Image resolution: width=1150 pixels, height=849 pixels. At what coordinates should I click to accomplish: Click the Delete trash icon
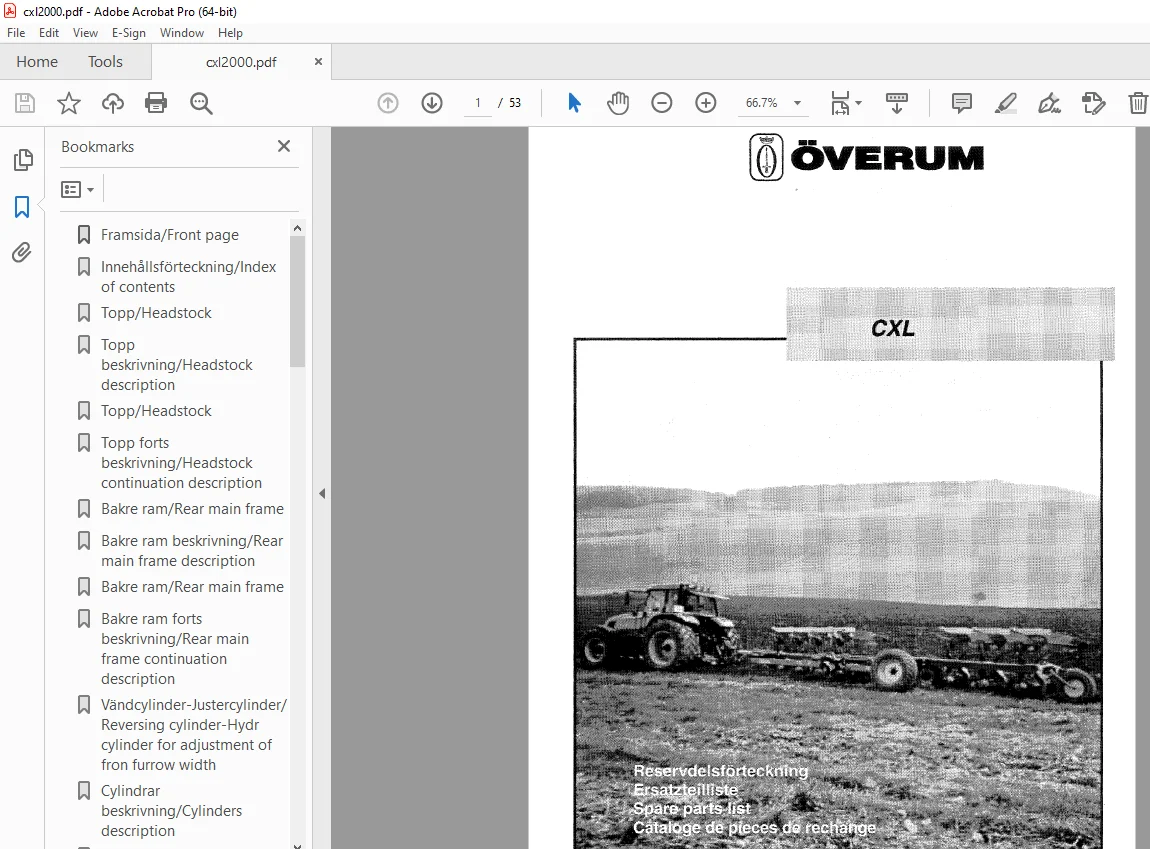pyautogui.click(x=1138, y=103)
